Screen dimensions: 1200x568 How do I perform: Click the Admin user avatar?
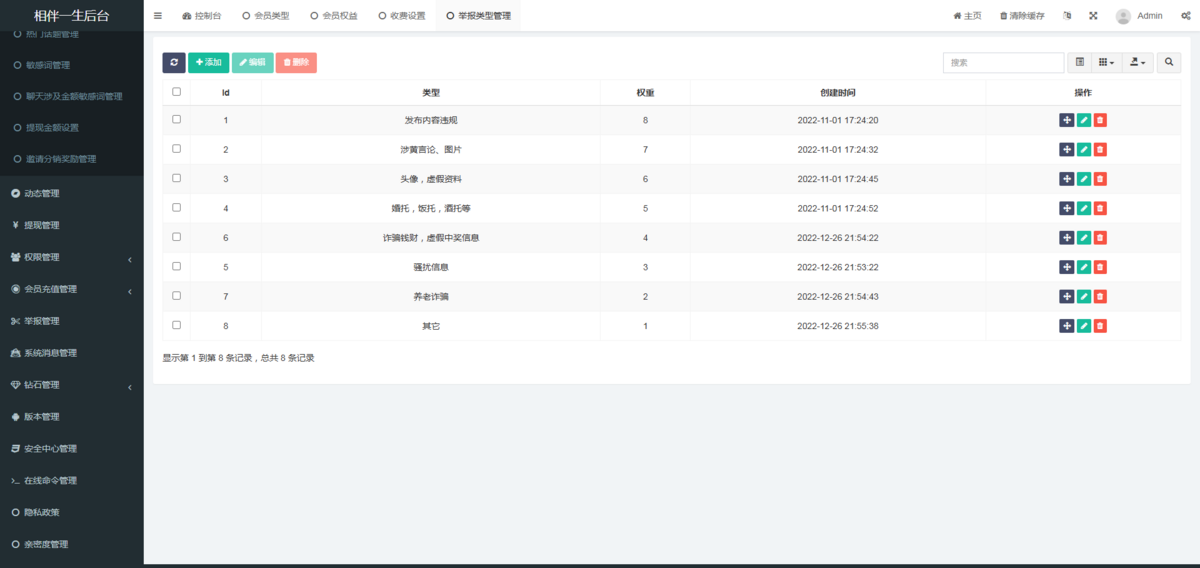click(1123, 16)
